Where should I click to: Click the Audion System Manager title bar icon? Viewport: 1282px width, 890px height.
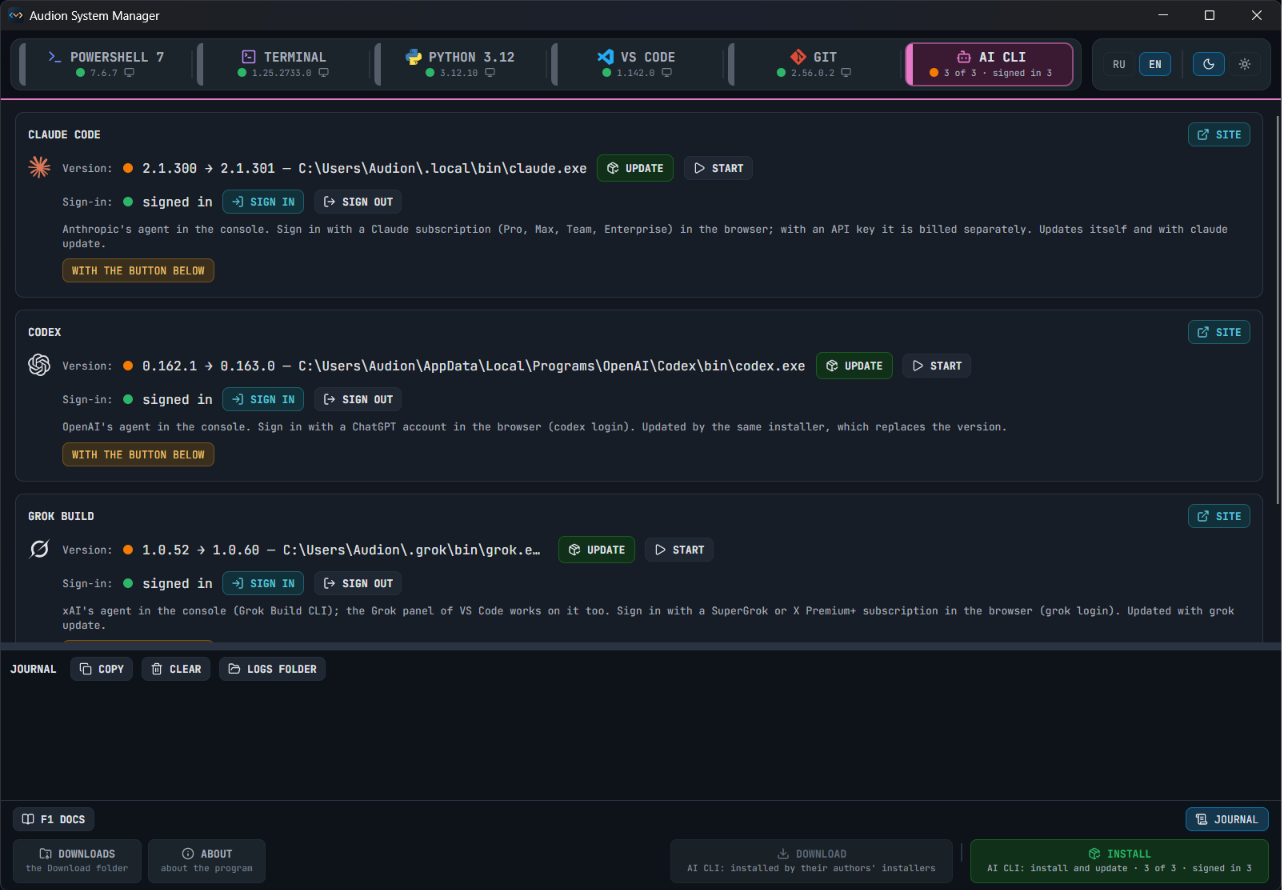point(16,15)
